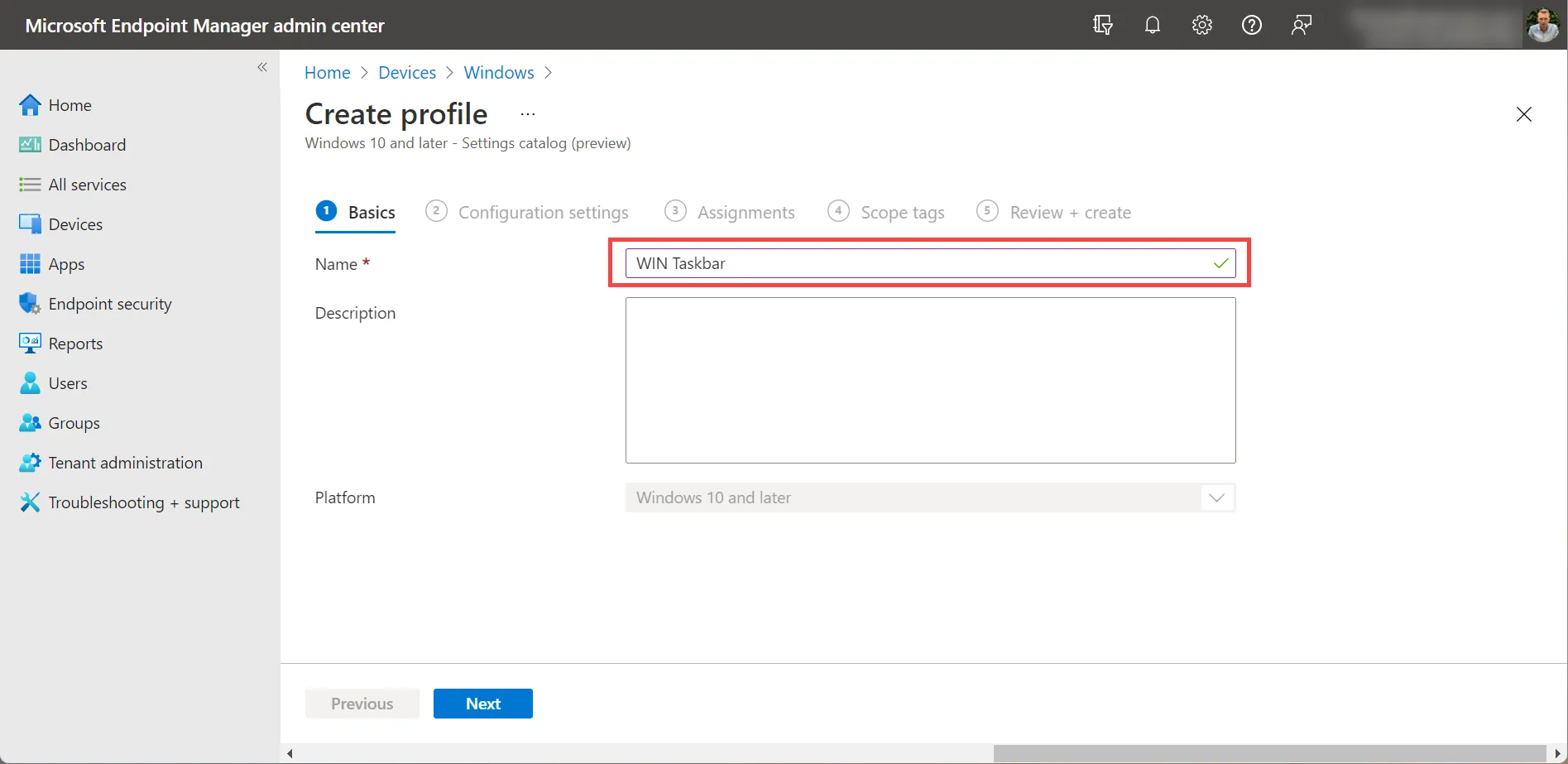Viewport: 1568px width, 764px height.
Task: Select the Review + create step
Action: click(1054, 212)
